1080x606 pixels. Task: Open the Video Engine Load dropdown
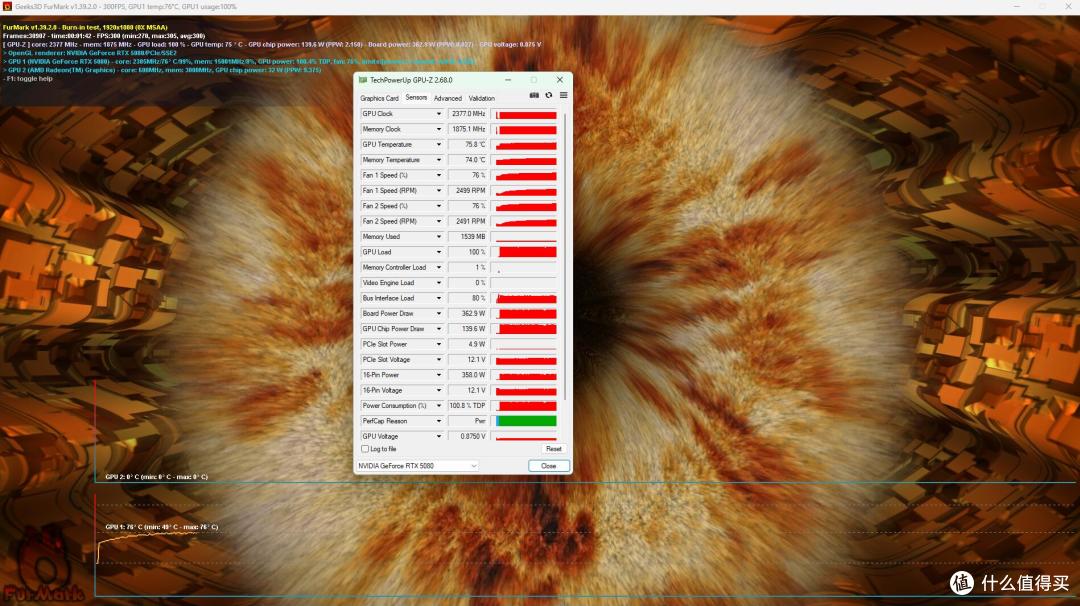pos(439,283)
